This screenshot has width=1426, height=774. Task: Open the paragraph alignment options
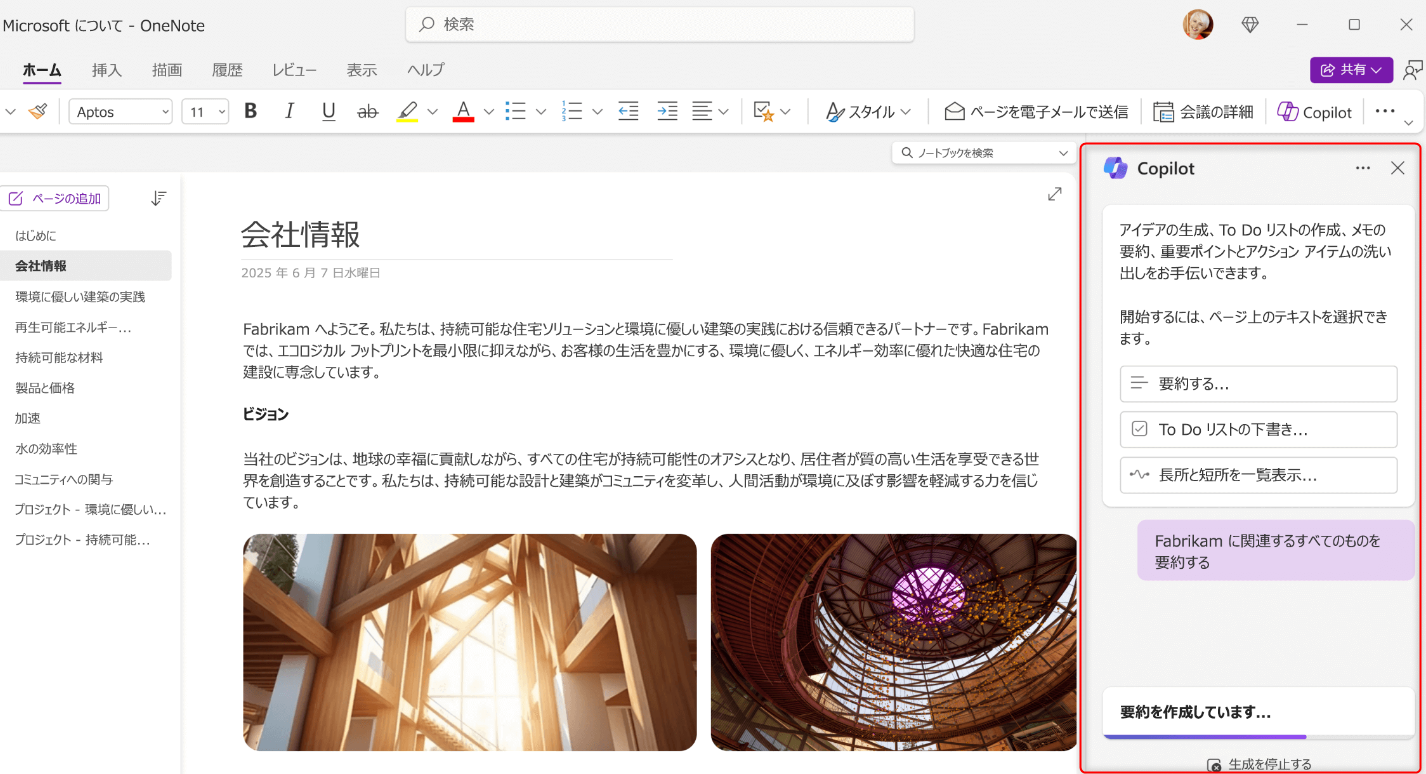(x=711, y=112)
